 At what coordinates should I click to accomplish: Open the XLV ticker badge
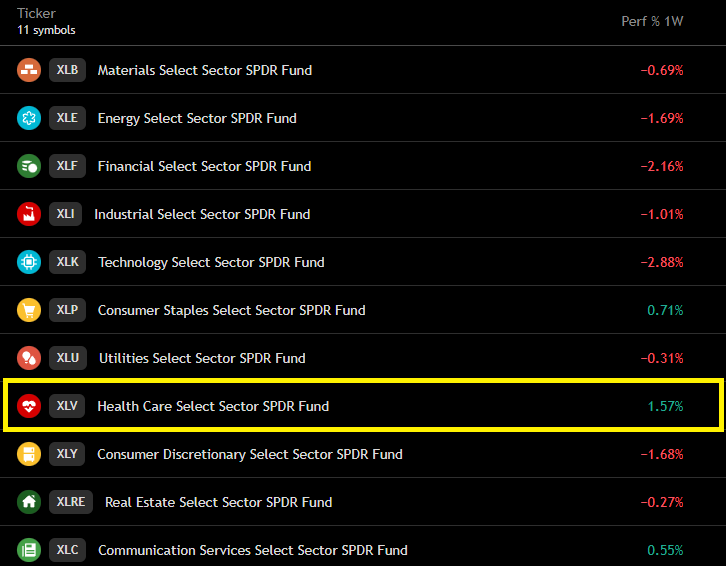coord(67,406)
